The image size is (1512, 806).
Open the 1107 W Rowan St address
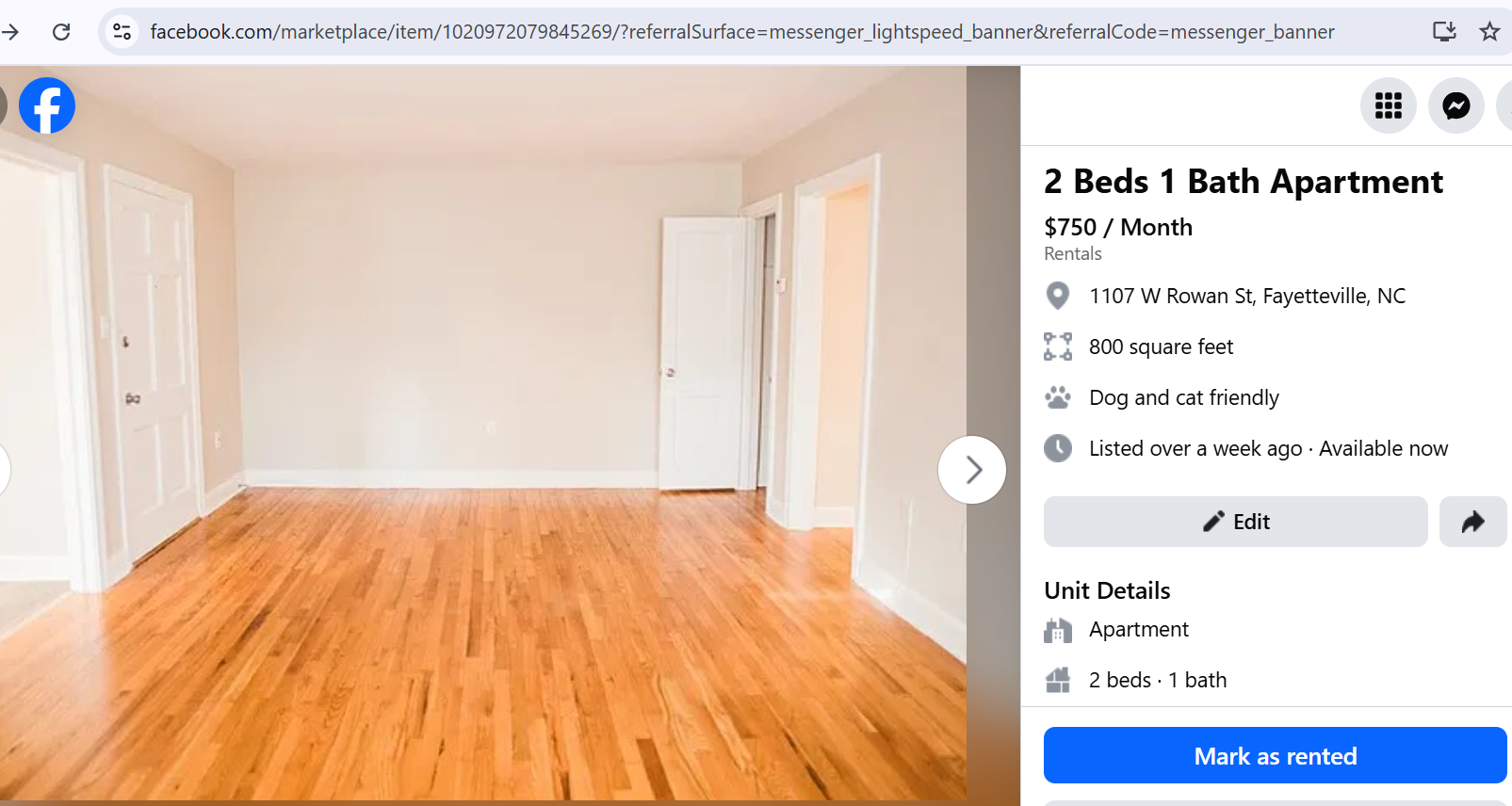tap(1247, 296)
